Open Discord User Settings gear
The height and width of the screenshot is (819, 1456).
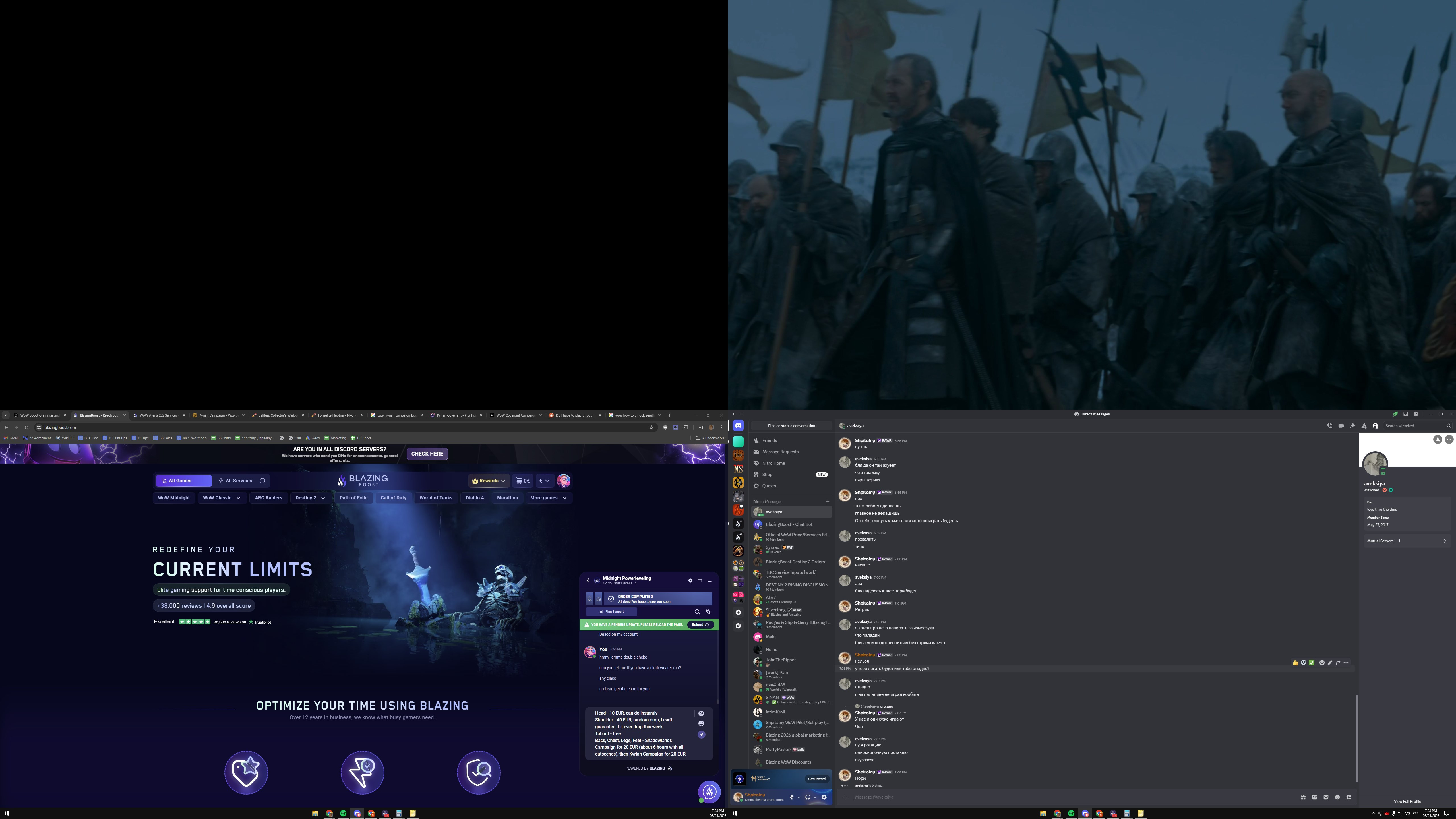click(824, 797)
